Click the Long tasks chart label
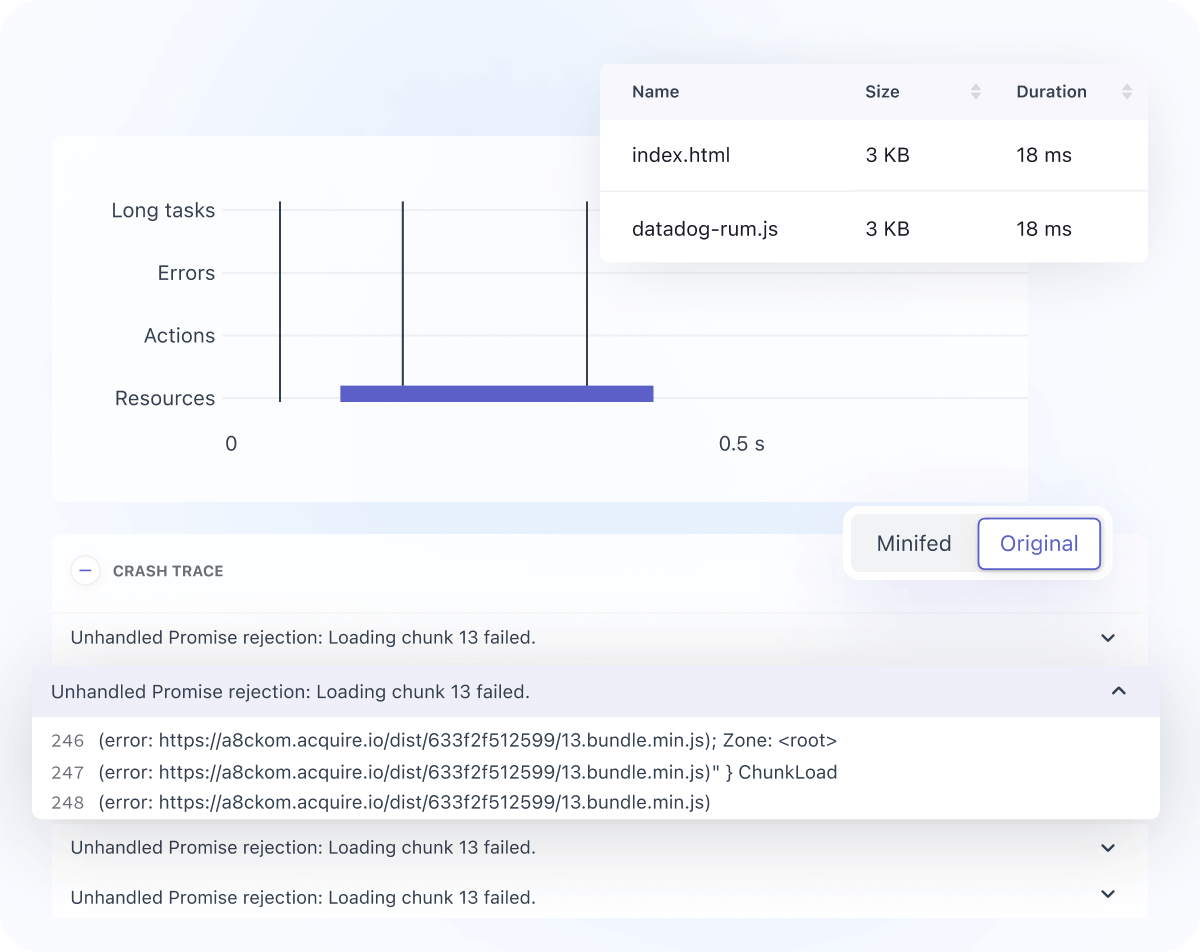The image size is (1200, 952). click(163, 211)
